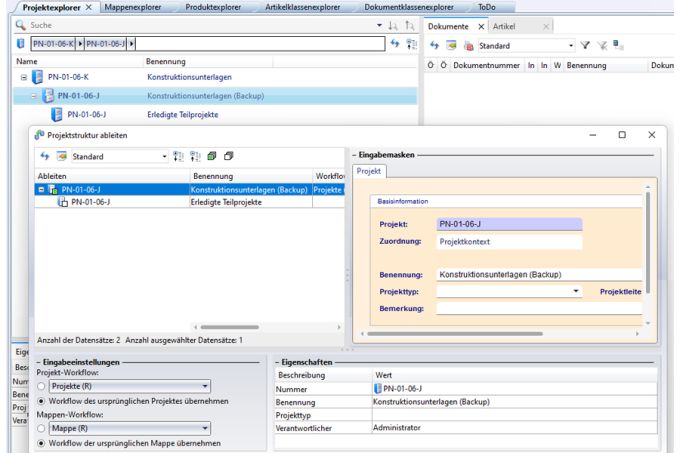Image resolution: width=680 pixels, height=453 pixels.
Task: Click collapse-all tree icon in dialog toolbar
Action: click(195, 156)
